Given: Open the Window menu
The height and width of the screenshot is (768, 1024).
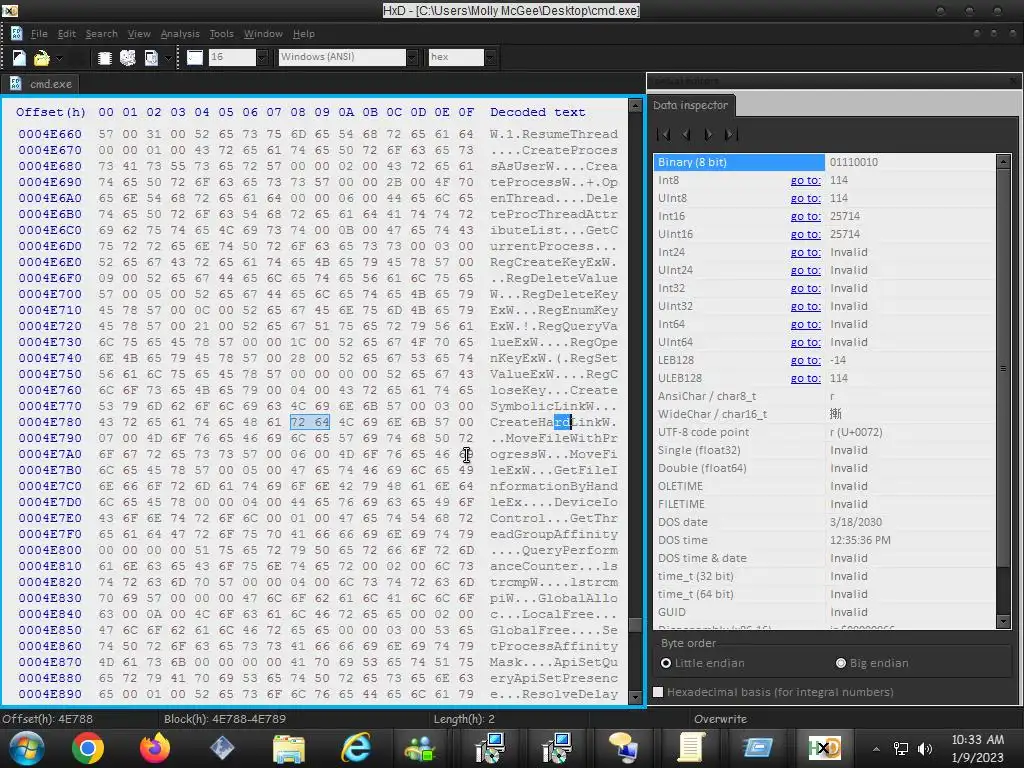Looking at the screenshot, I should point(263,33).
